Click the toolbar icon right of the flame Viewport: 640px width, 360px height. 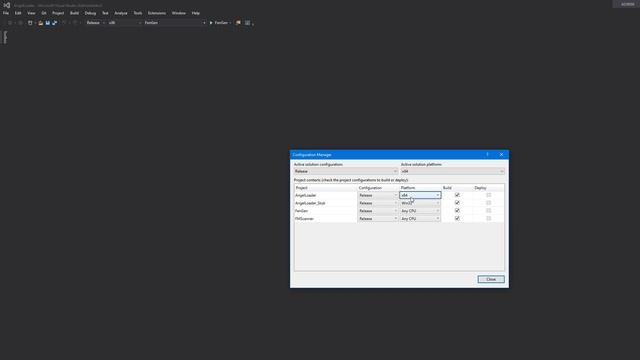(247, 23)
